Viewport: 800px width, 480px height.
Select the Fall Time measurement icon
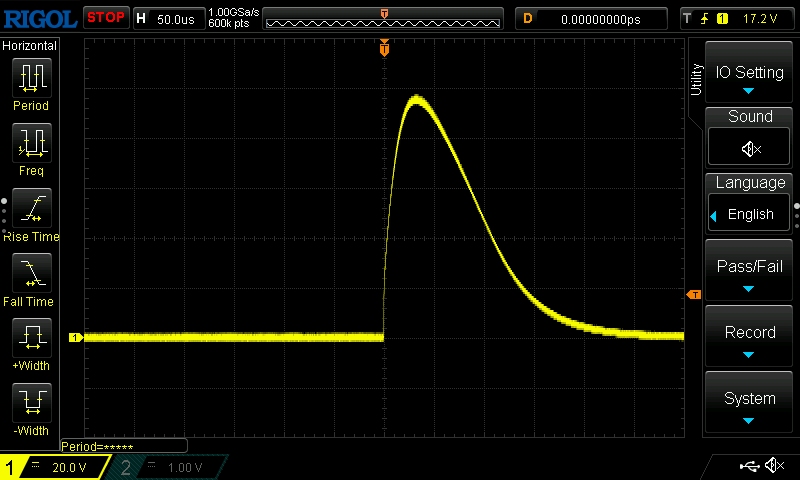(x=31, y=274)
